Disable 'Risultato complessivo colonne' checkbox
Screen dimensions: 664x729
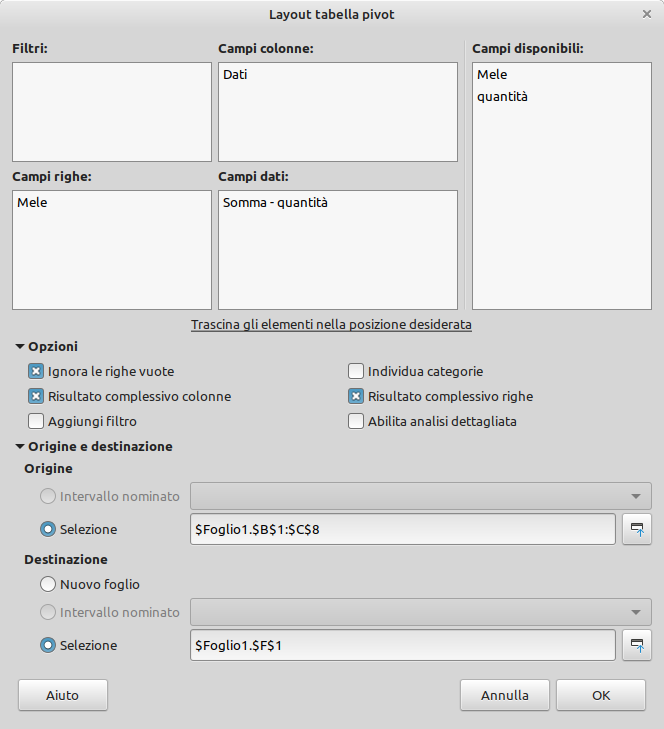pos(37,396)
